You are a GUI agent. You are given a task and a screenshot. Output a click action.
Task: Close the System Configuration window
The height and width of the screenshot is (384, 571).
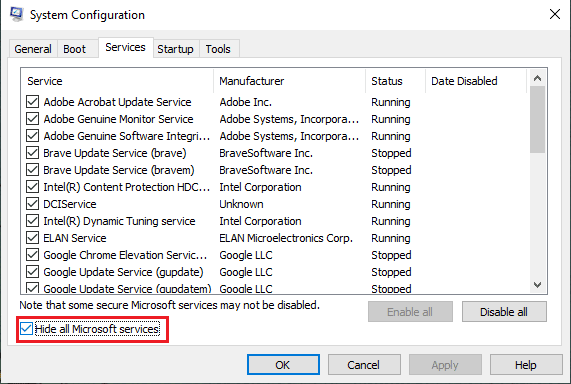[x=555, y=15]
